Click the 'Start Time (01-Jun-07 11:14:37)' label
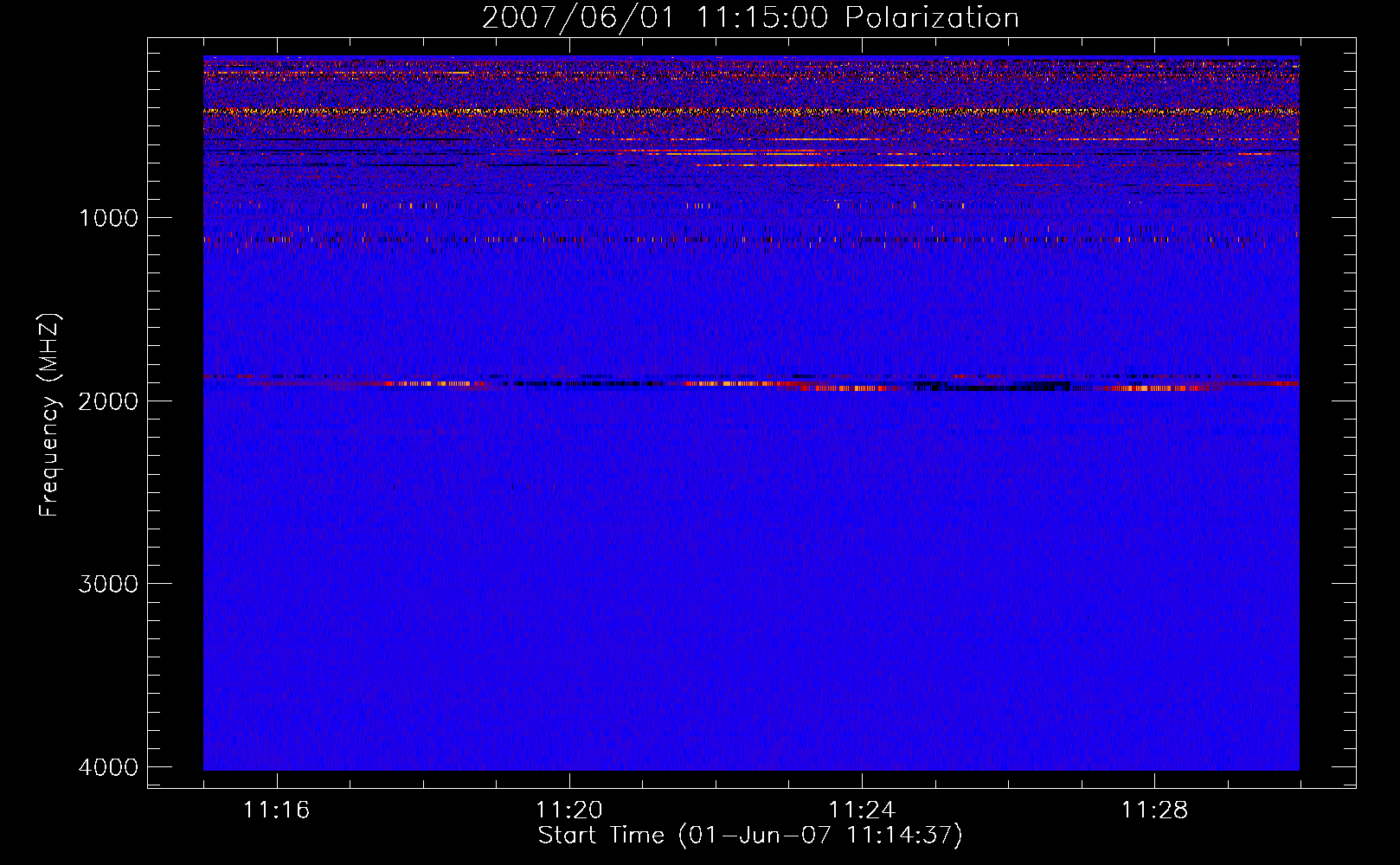This screenshot has height=865, width=1400. pyautogui.click(x=750, y=836)
